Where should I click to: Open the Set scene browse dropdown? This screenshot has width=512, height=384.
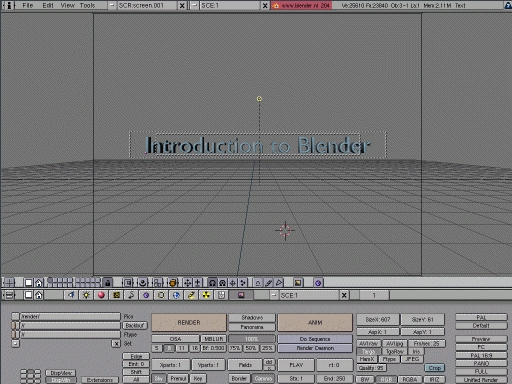[15, 343]
